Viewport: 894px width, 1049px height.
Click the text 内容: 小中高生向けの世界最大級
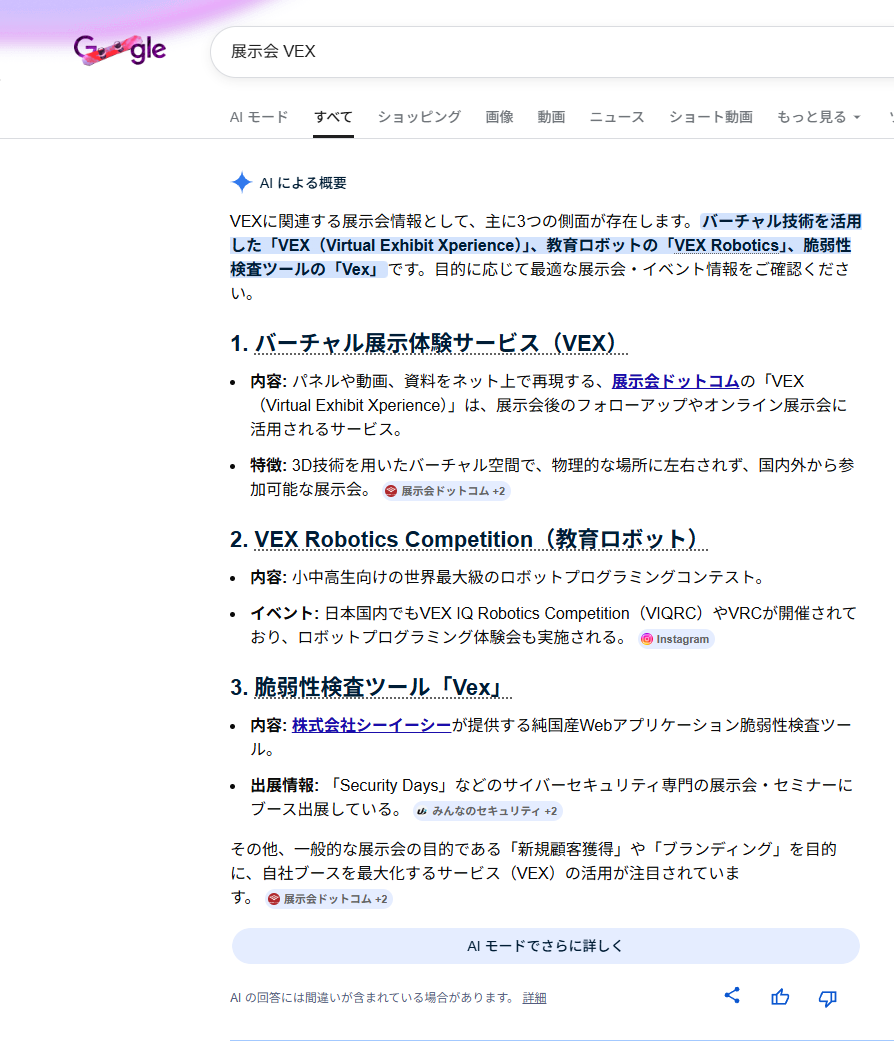(507, 577)
